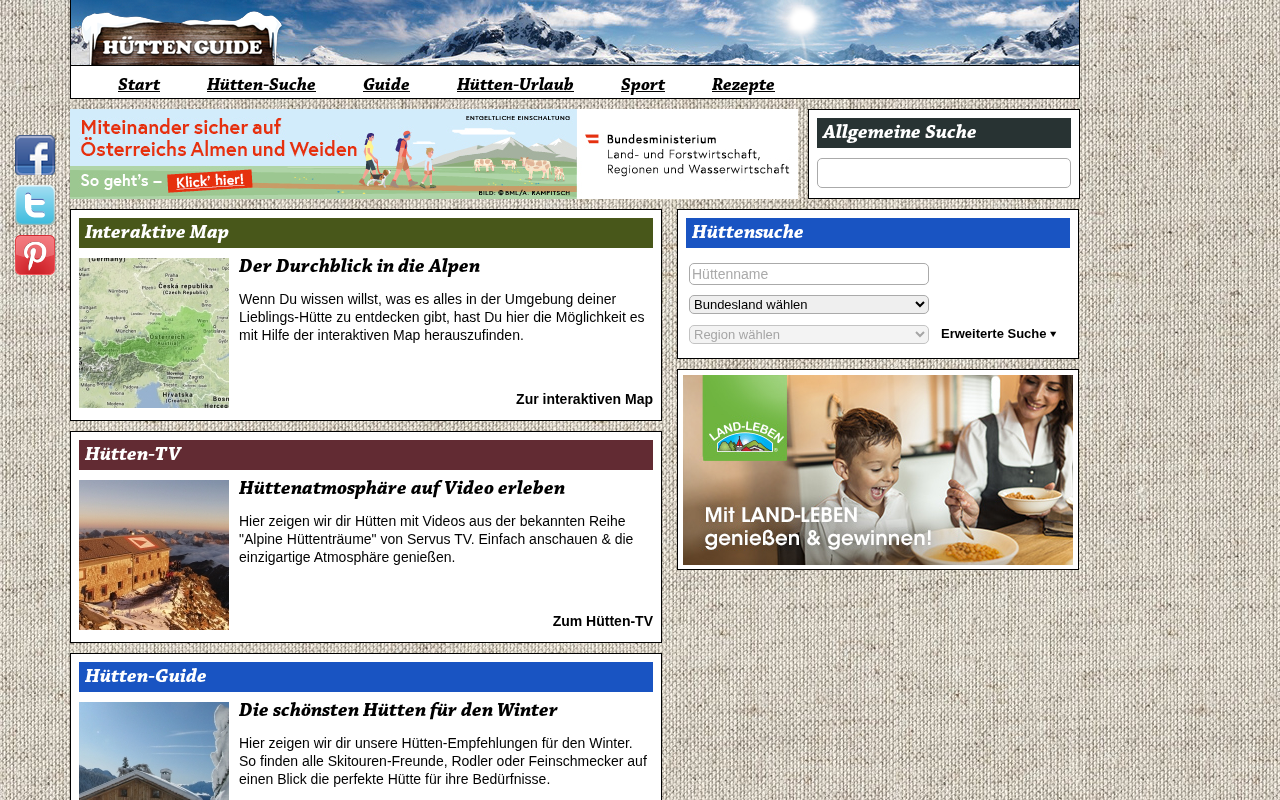Go to Rezepte in navigation

743,84
